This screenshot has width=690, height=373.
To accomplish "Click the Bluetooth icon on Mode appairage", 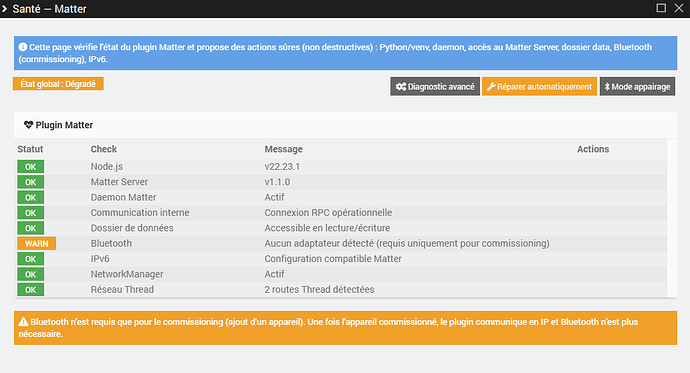I will (x=607, y=87).
